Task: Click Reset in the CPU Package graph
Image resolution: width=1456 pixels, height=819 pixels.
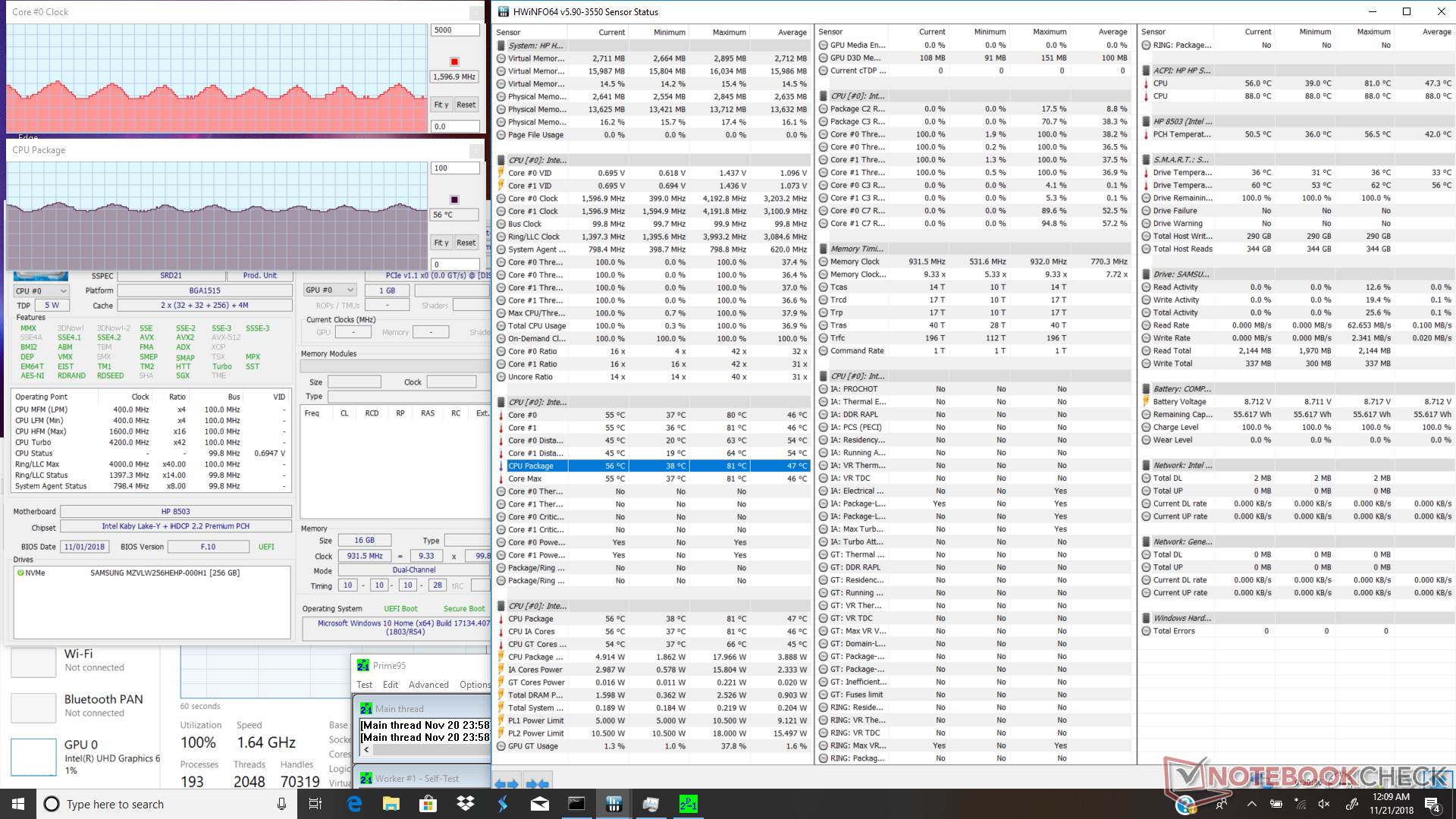Action: [x=466, y=243]
